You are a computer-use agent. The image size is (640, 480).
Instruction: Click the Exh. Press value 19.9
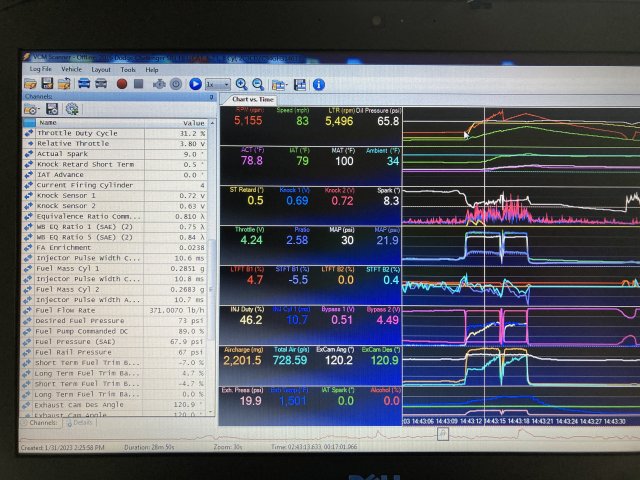pos(250,401)
